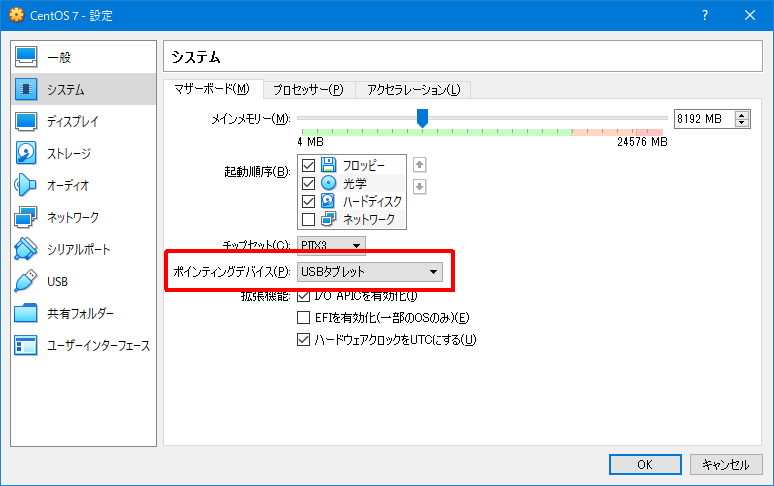774x486 pixels.
Task: Select the ネットワーク sidebar icon
Action: [26, 217]
